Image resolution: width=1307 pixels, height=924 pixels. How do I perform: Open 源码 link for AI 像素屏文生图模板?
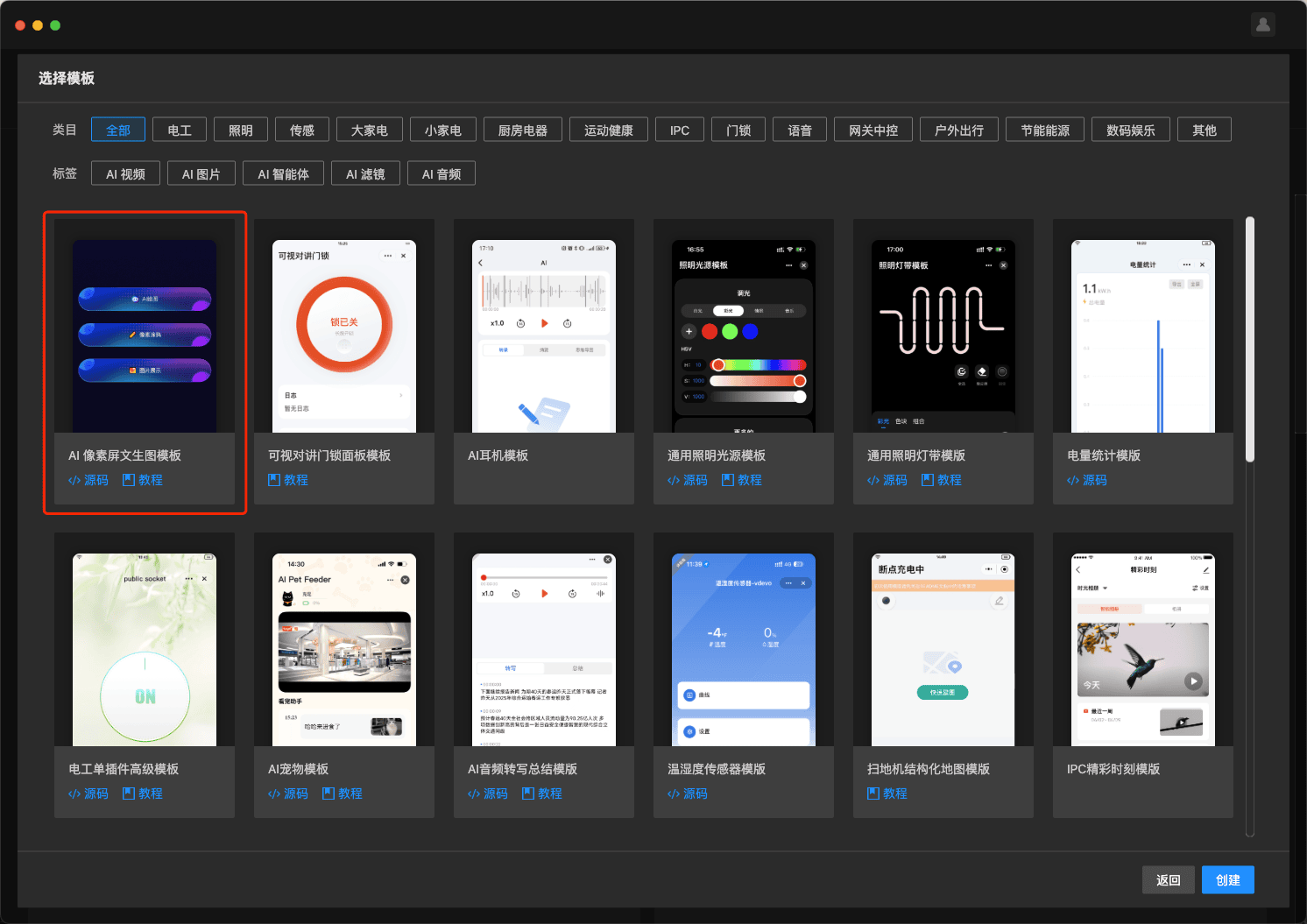click(88, 480)
